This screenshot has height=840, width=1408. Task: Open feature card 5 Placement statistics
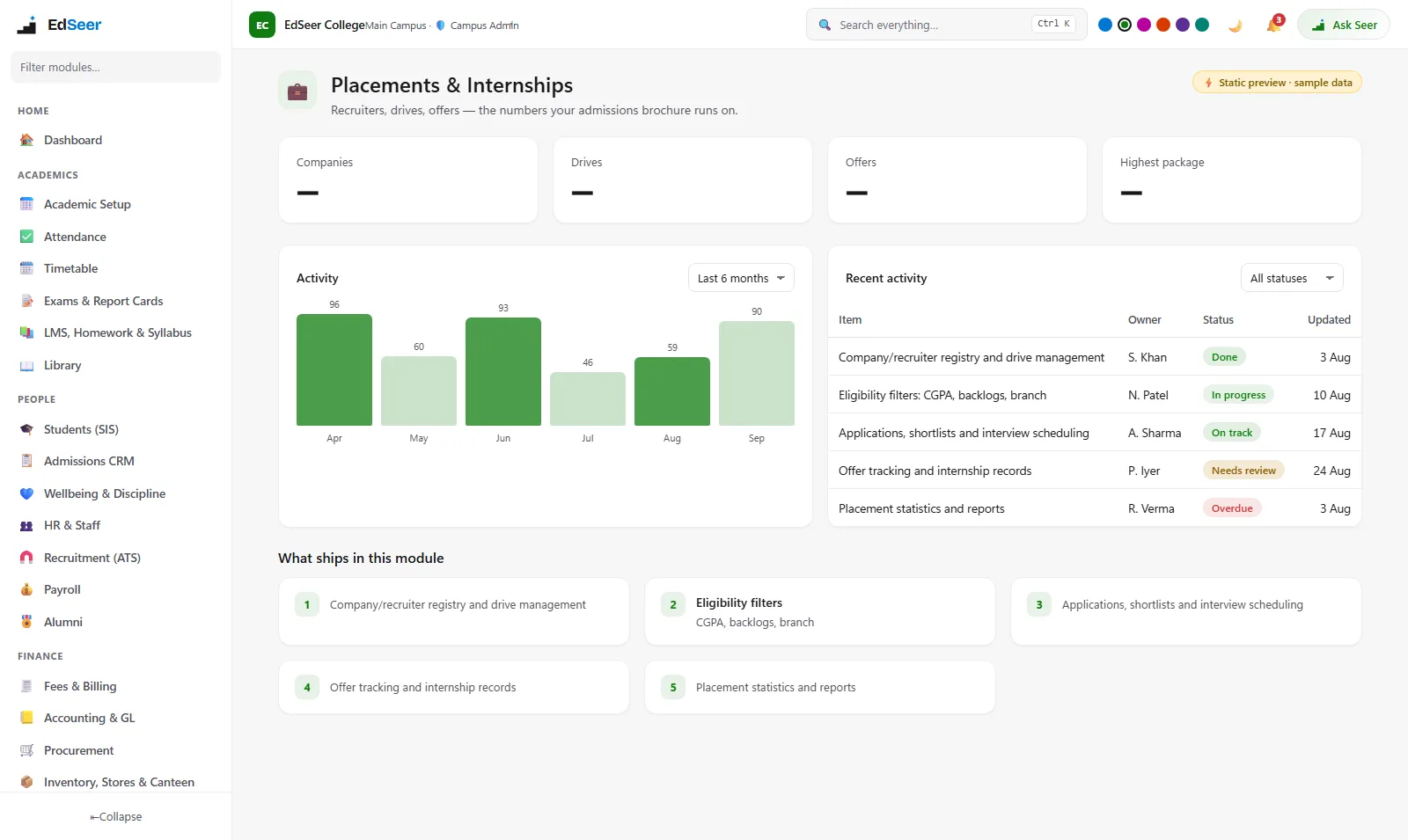click(820, 687)
